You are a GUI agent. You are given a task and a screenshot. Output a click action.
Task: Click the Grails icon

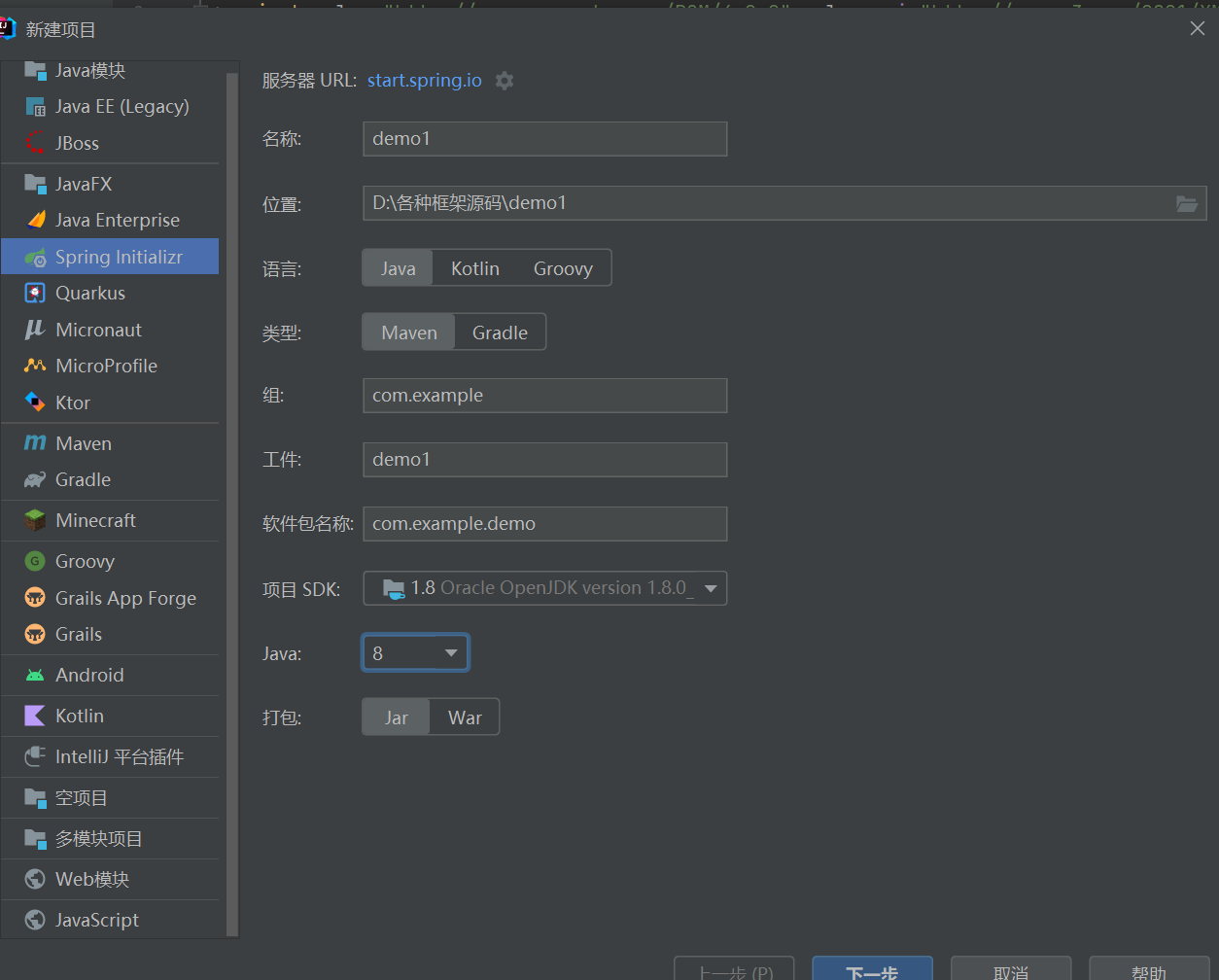[36, 634]
